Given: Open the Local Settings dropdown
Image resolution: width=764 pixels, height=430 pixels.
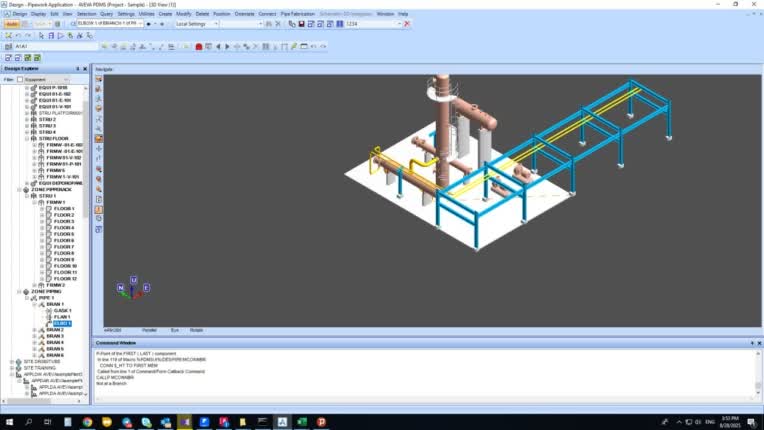Looking at the screenshot, I should (x=216, y=24).
